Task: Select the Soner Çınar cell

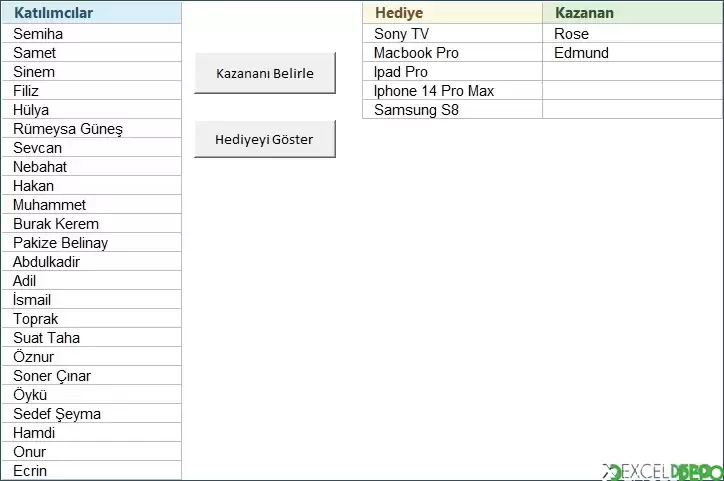Action: (x=91, y=375)
